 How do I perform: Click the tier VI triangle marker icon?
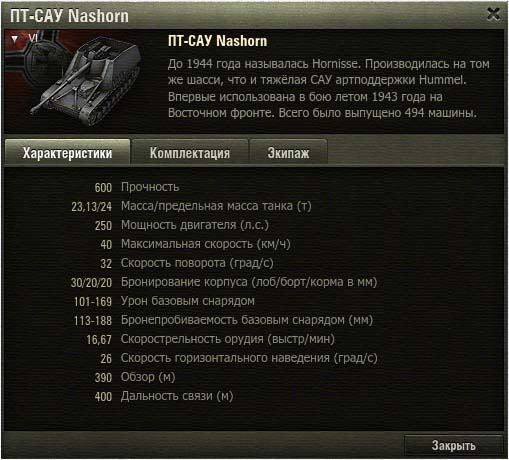14,39
